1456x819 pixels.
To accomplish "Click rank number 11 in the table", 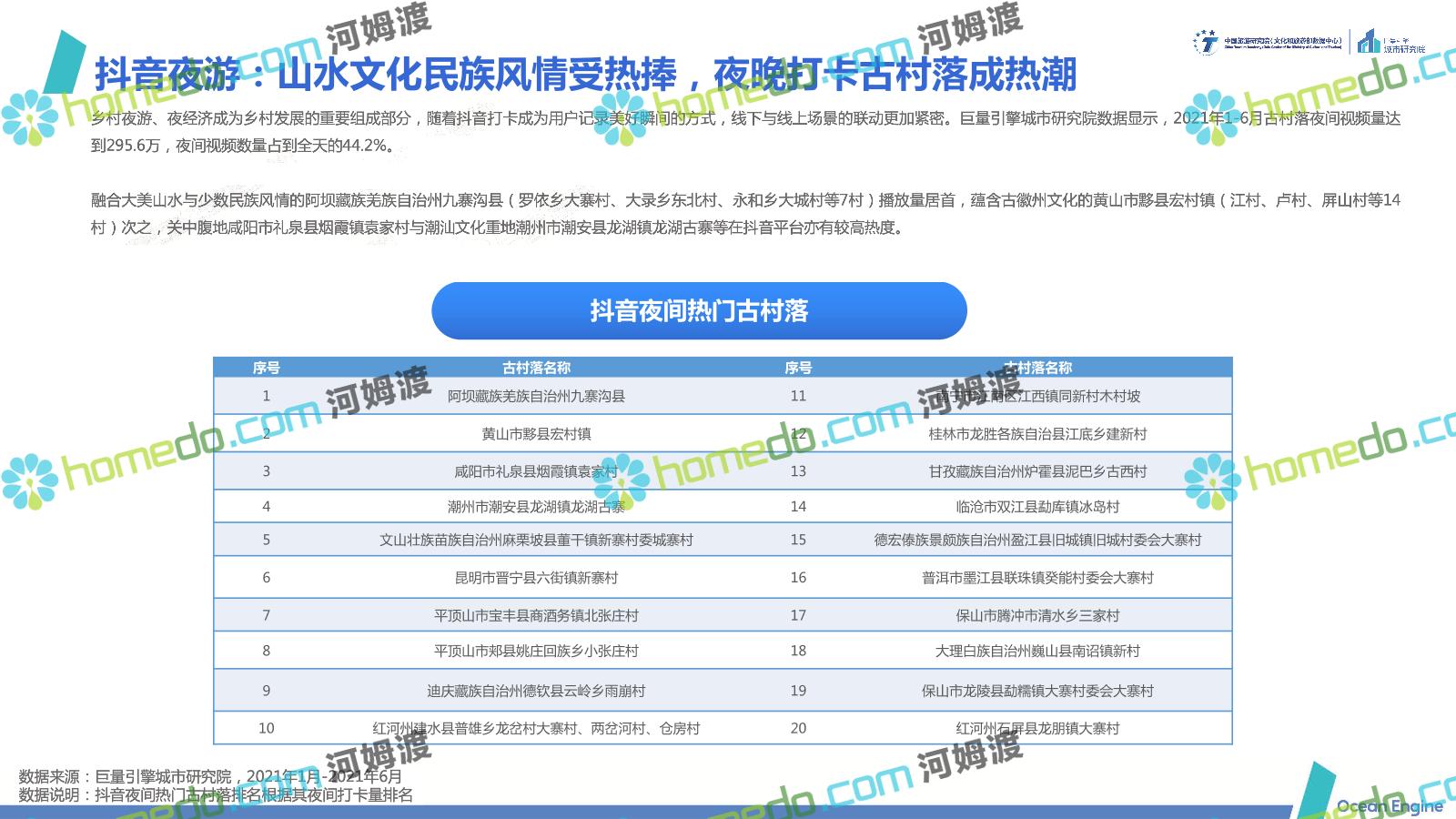I will point(798,396).
